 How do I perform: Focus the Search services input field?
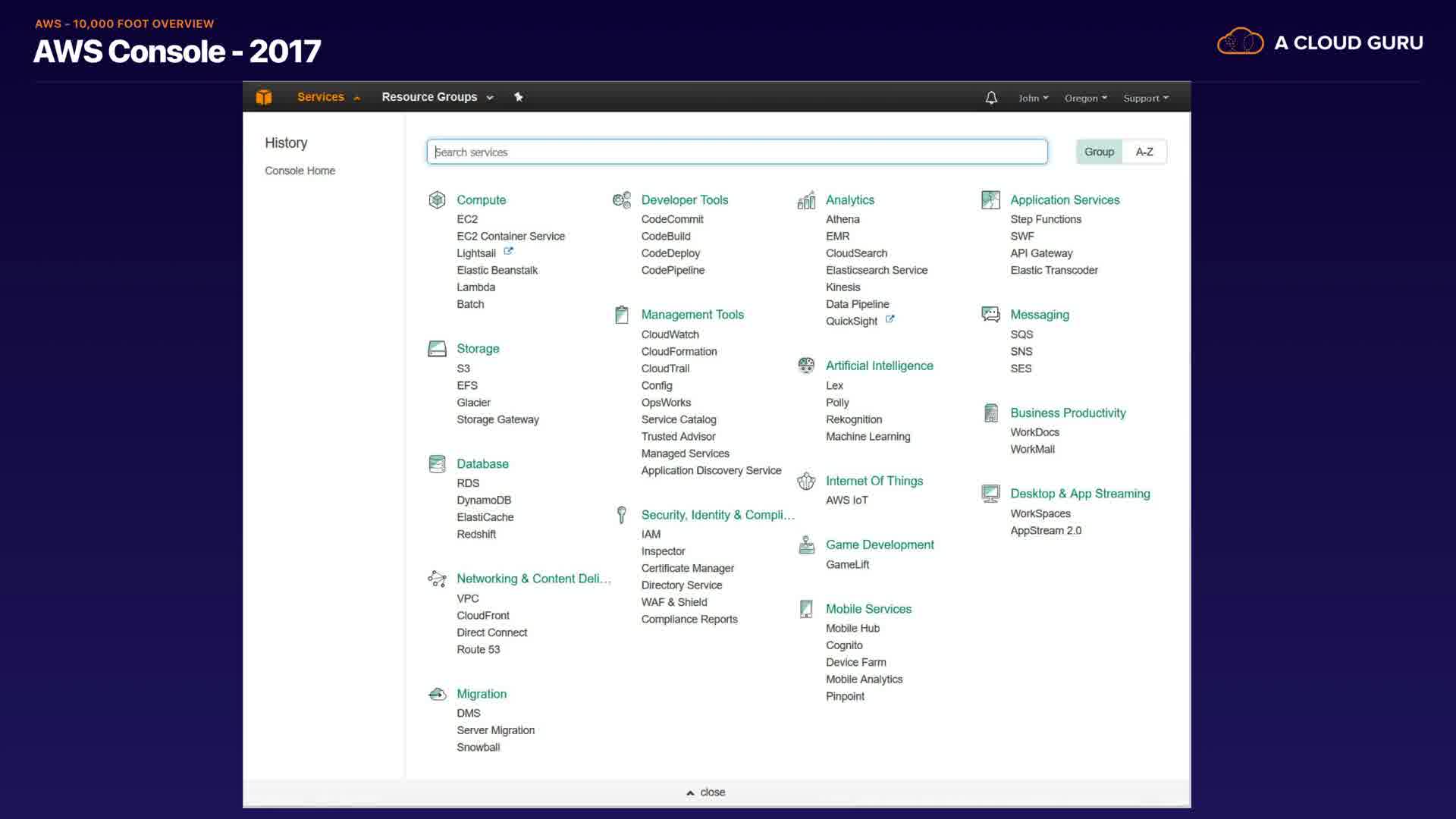[x=736, y=152]
